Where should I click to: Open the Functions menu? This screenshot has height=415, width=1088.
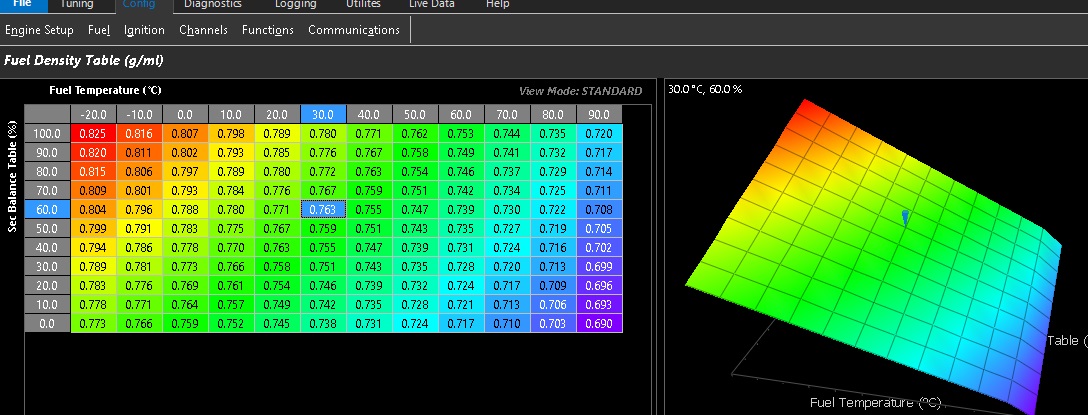pyautogui.click(x=267, y=30)
